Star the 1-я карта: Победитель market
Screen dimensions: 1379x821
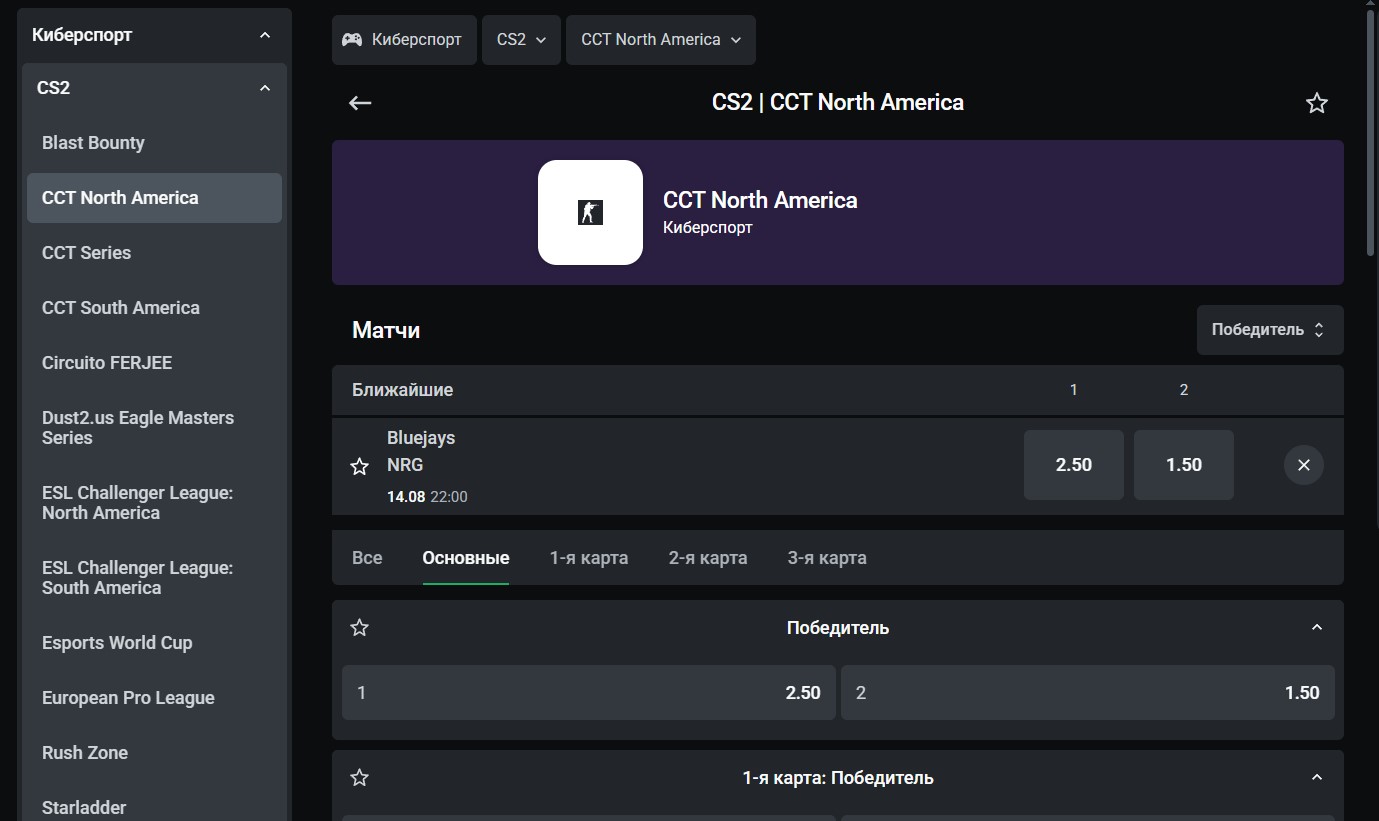(360, 778)
